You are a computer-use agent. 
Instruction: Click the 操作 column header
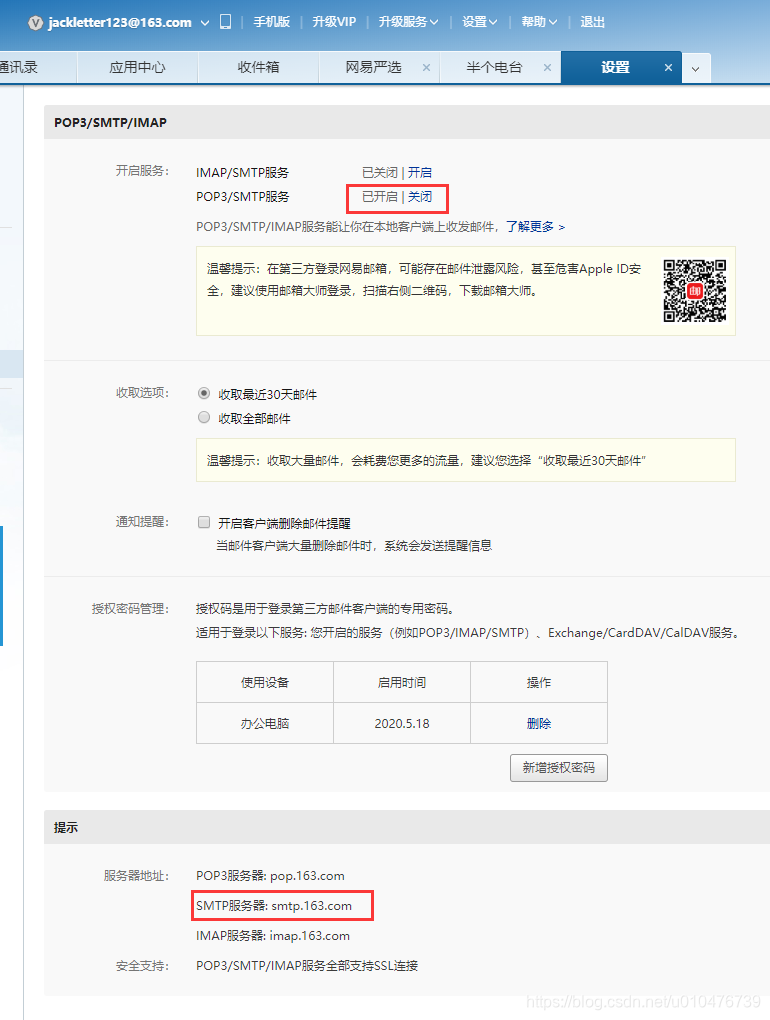tap(538, 682)
